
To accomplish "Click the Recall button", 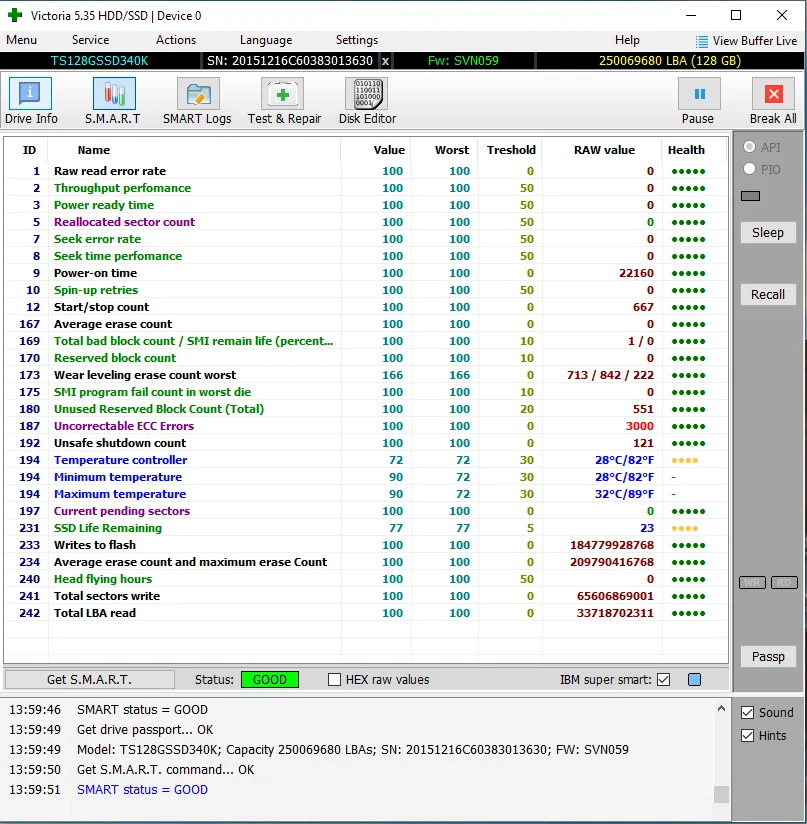I will click(x=768, y=294).
